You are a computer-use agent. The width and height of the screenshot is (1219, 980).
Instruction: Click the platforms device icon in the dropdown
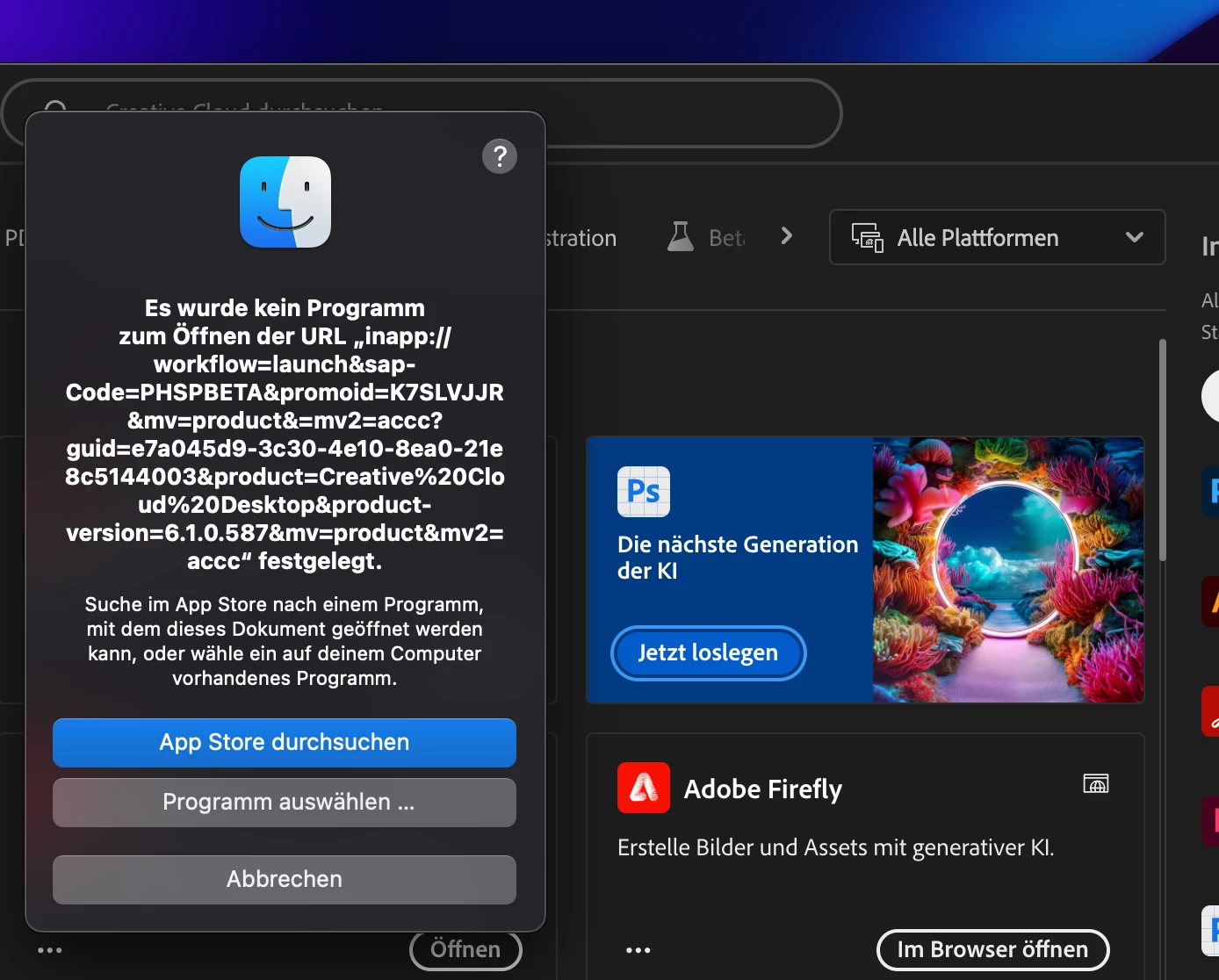pyautogui.click(x=868, y=237)
